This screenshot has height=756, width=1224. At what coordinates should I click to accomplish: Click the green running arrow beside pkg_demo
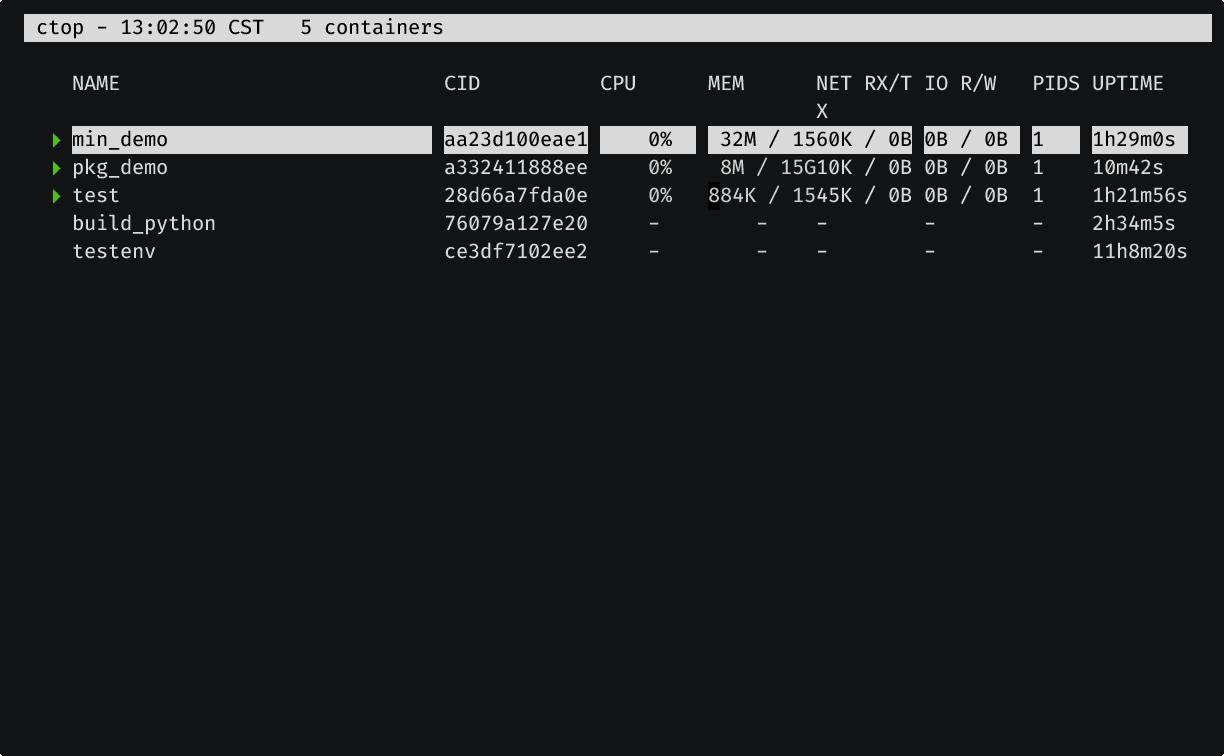pyautogui.click(x=57, y=168)
